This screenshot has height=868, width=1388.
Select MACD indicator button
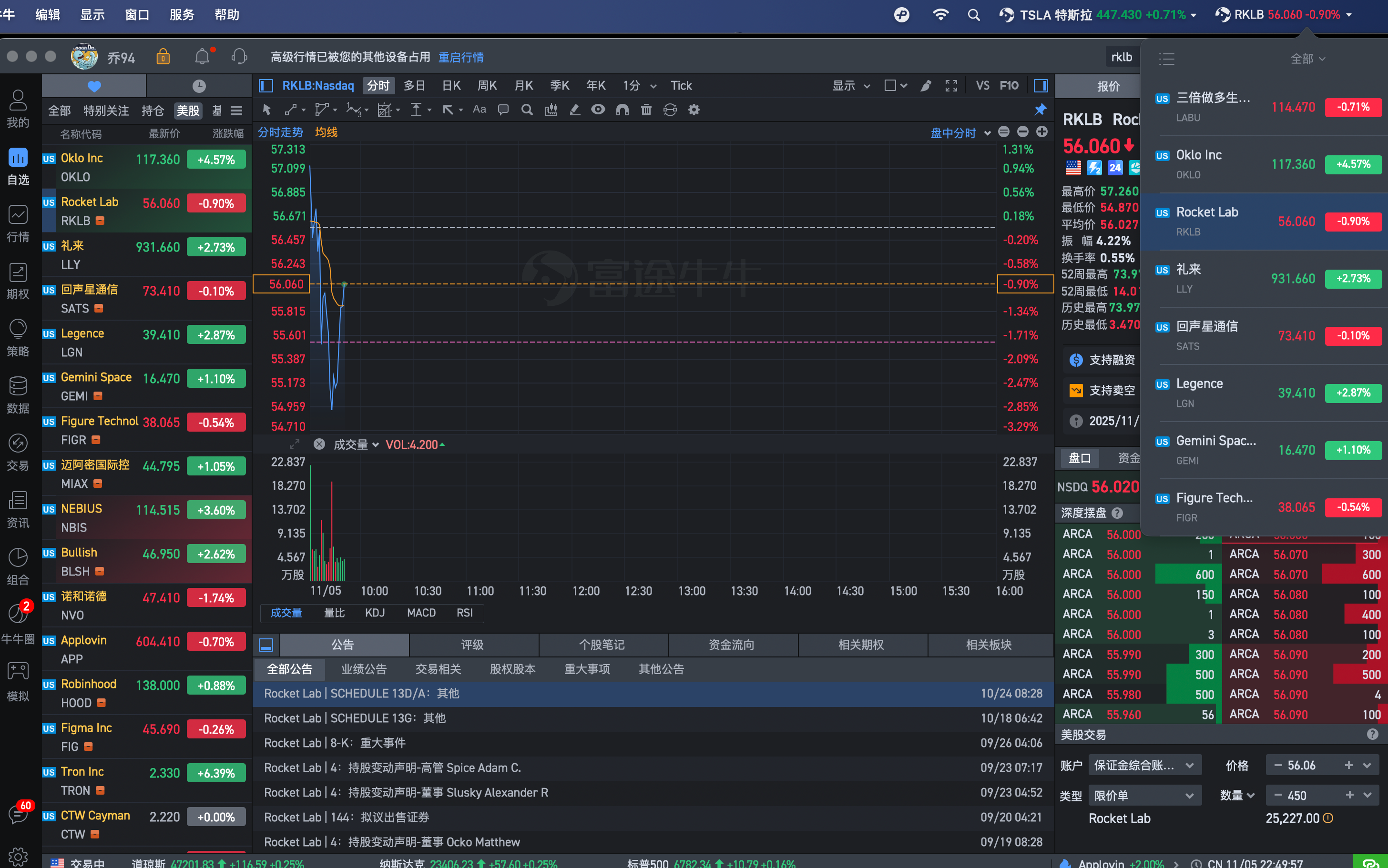pos(421,613)
